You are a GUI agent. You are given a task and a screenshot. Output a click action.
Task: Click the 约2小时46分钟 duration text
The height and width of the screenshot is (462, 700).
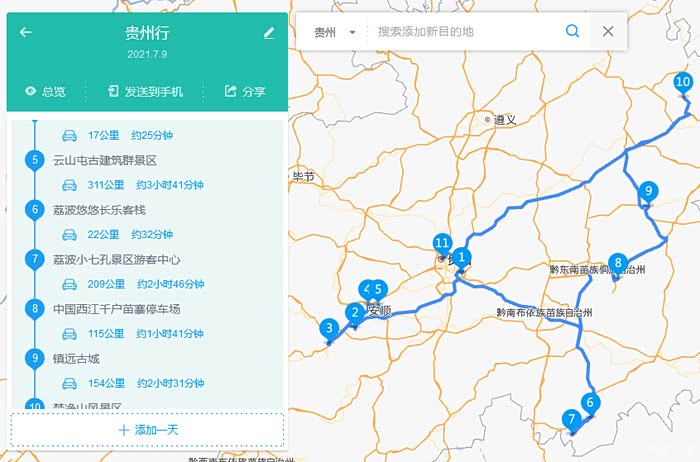pyautogui.click(x=171, y=284)
